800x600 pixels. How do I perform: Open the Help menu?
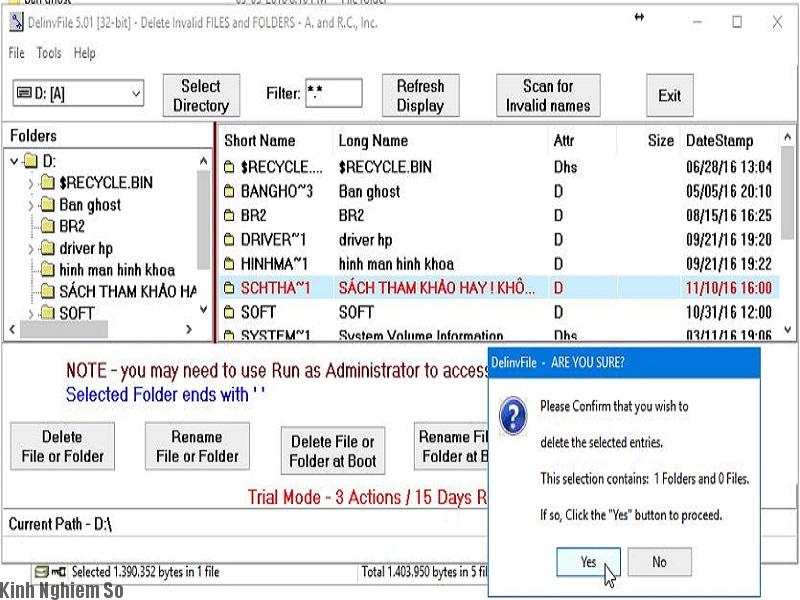coord(85,53)
